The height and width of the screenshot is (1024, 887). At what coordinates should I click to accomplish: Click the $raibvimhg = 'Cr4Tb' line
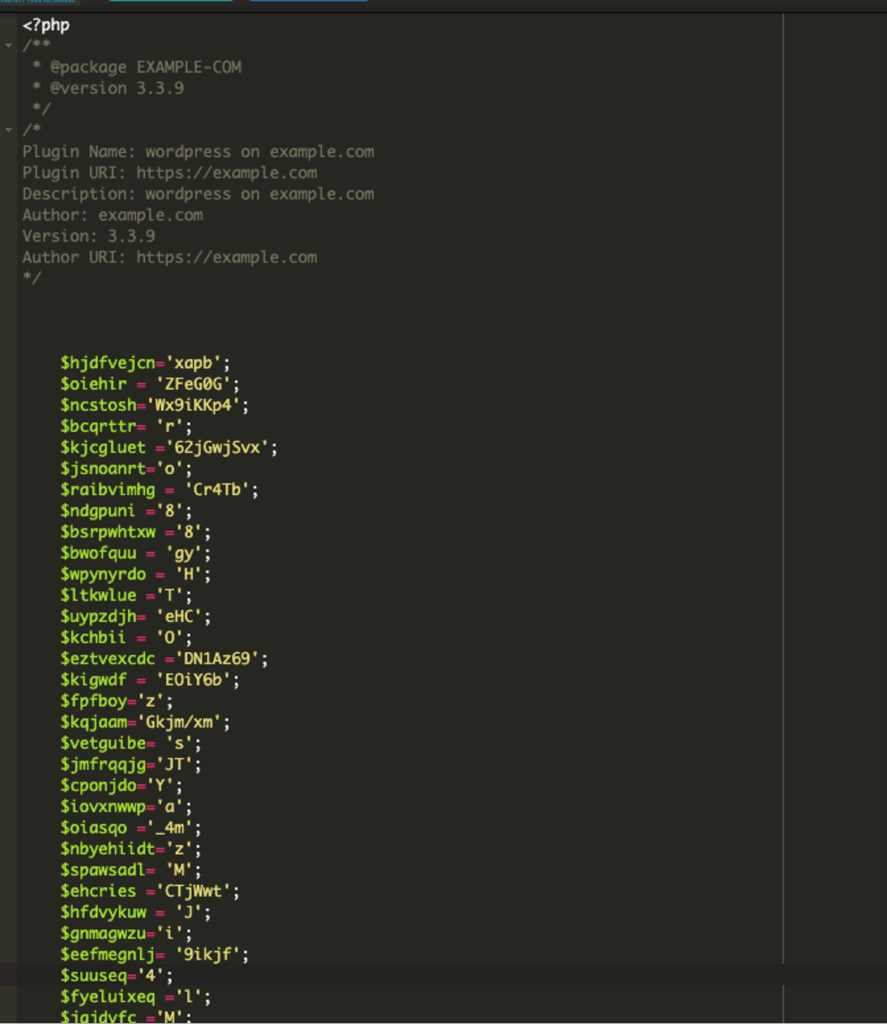point(159,490)
